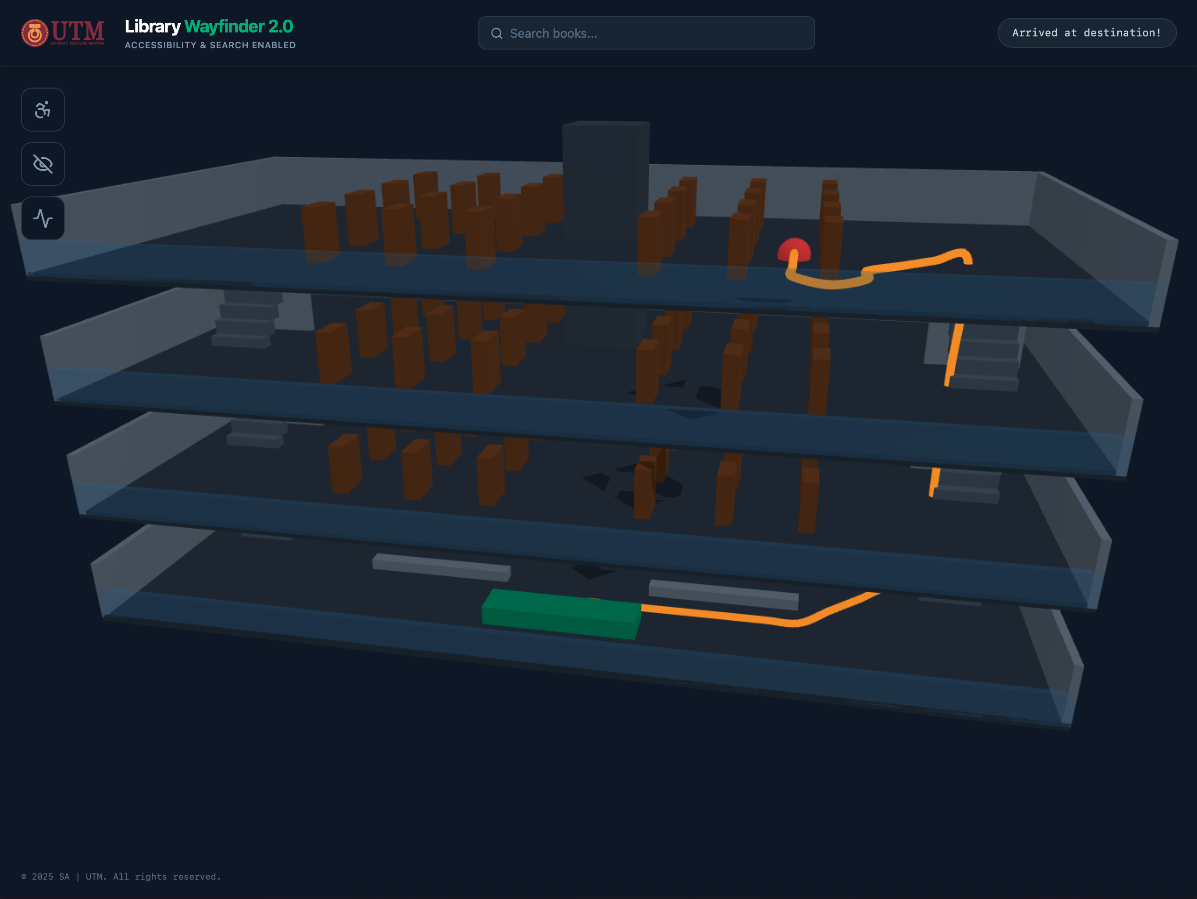Viewport: 1197px width, 899px height.
Task: Select left staircase on second floor
Action: coord(243,319)
